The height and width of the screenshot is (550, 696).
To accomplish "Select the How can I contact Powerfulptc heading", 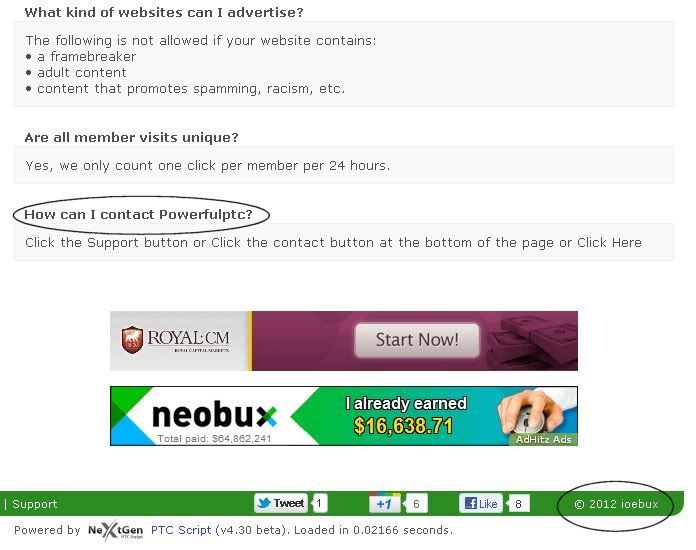I will click(x=138, y=214).
